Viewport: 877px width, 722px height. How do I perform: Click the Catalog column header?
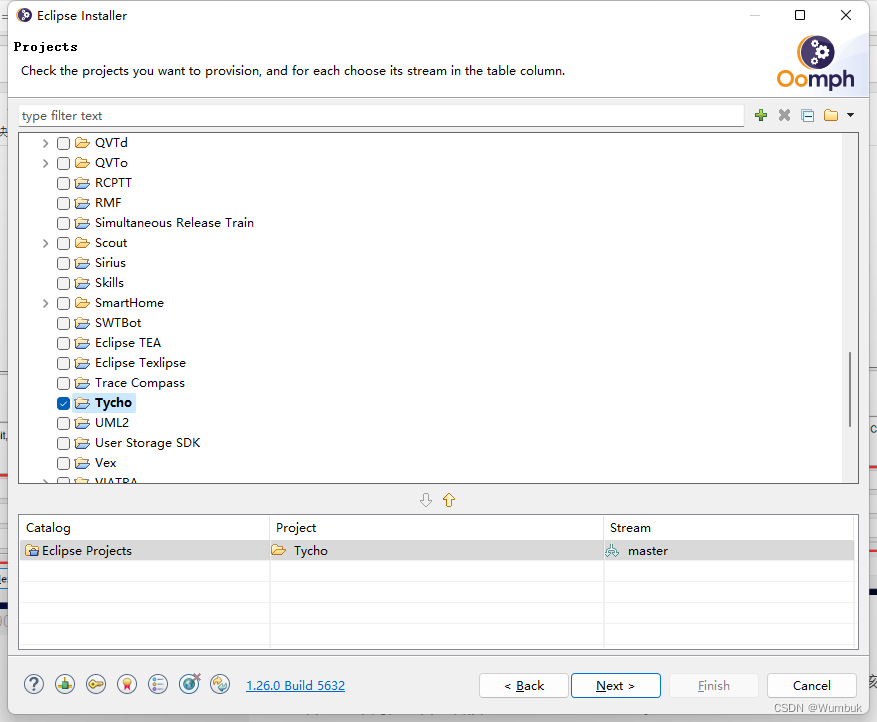(x=144, y=528)
